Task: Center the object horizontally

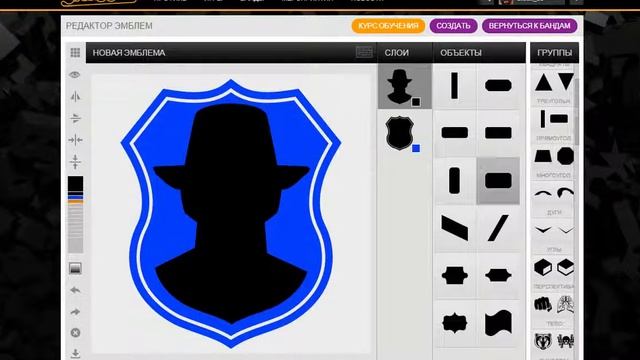Action: click(75, 140)
